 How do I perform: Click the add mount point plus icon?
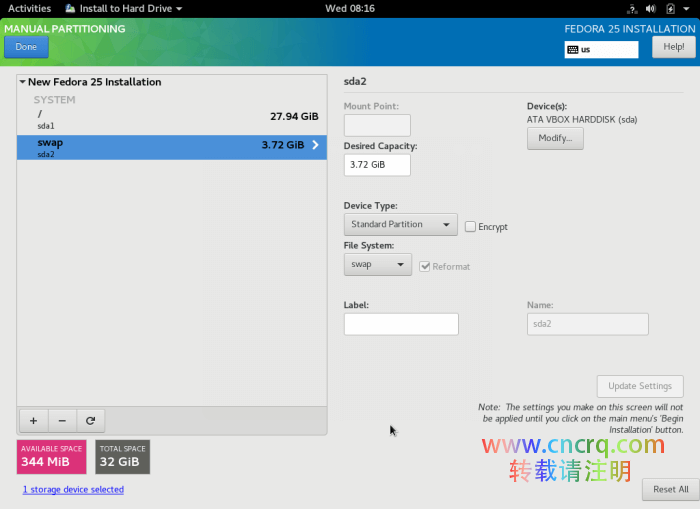coord(33,421)
